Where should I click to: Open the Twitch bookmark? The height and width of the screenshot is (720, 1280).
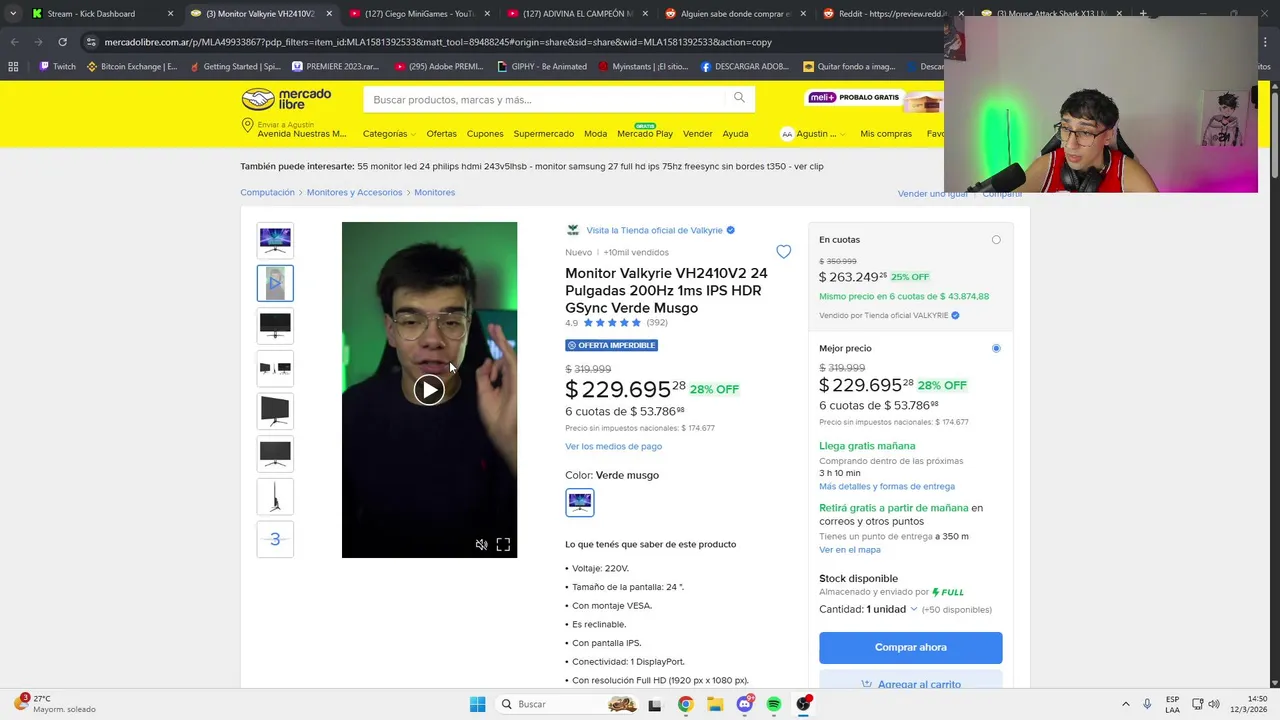57,67
